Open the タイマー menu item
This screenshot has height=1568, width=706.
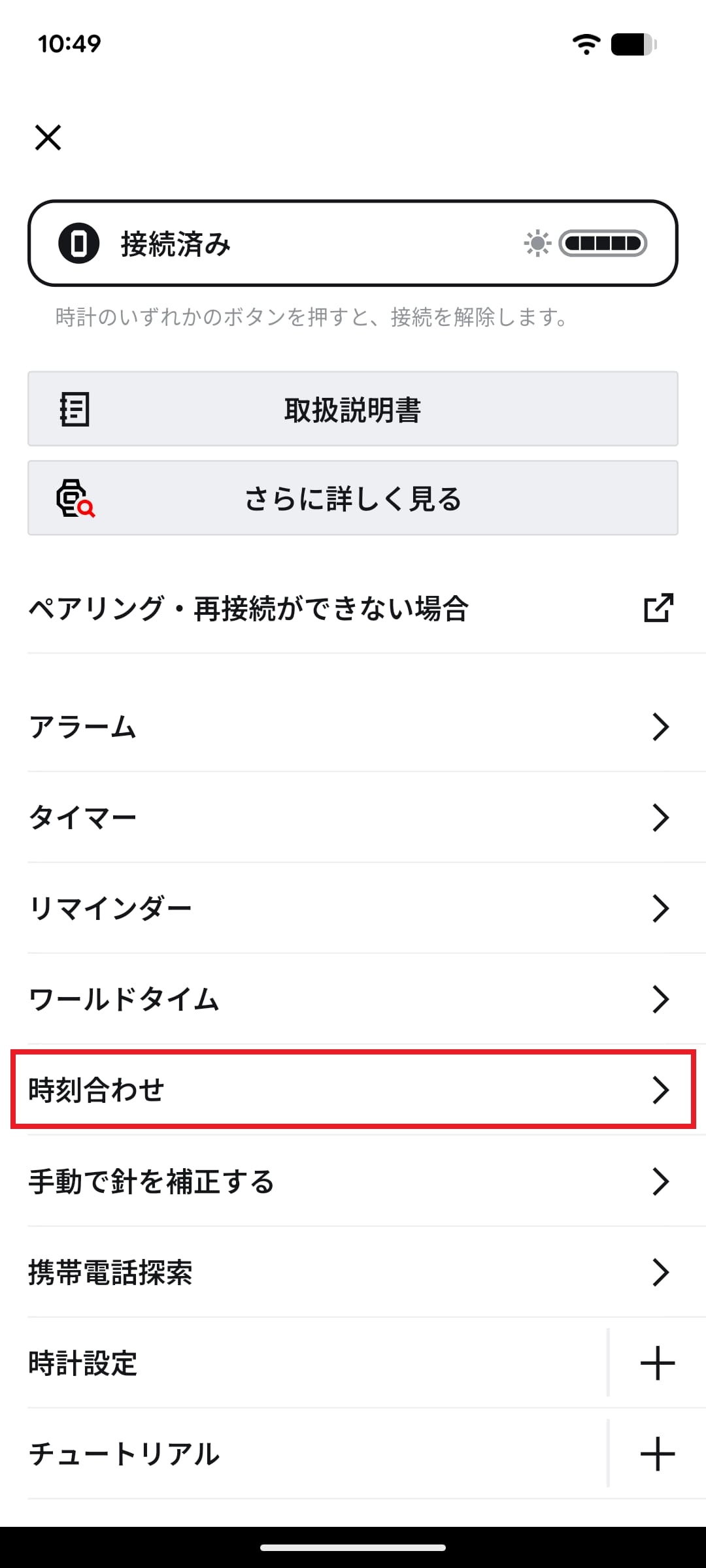[x=353, y=817]
